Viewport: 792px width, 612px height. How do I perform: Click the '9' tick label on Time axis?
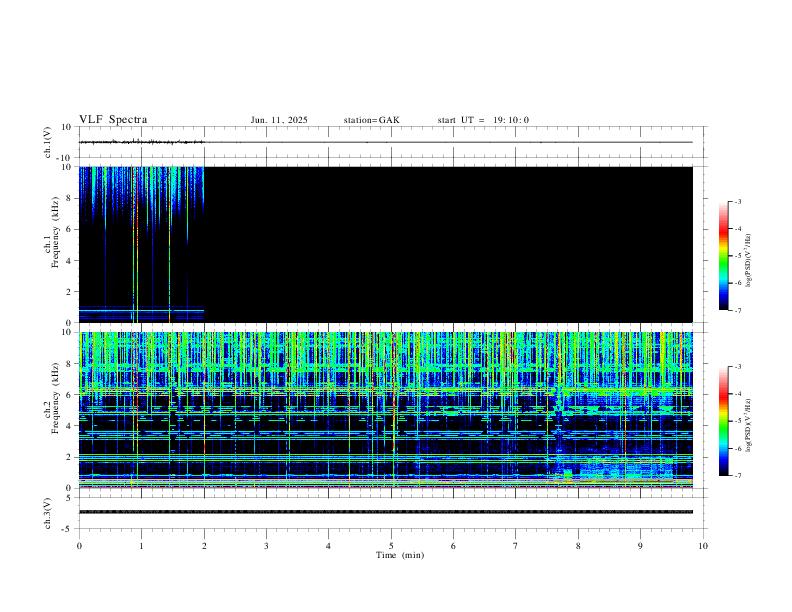[640, 546]
